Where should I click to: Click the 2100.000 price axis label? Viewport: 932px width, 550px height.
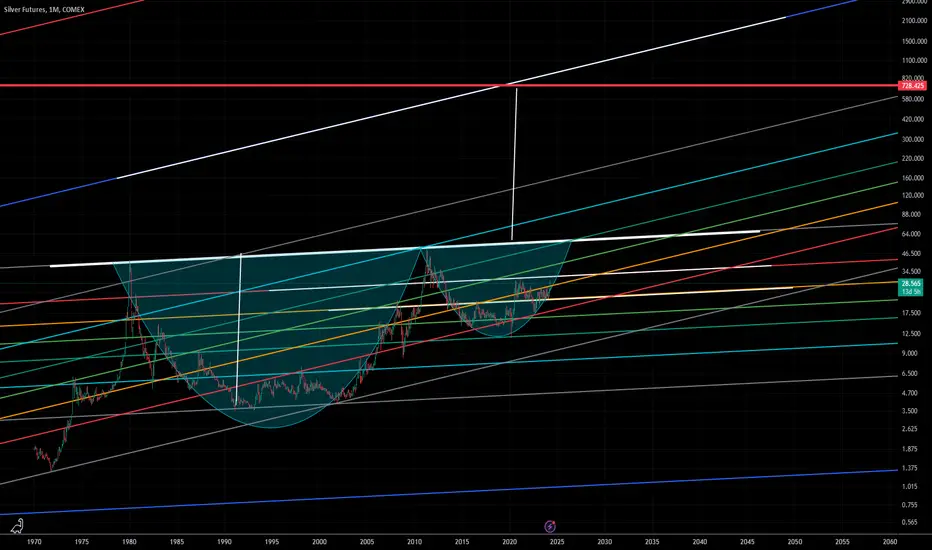(x=914, y=21)
